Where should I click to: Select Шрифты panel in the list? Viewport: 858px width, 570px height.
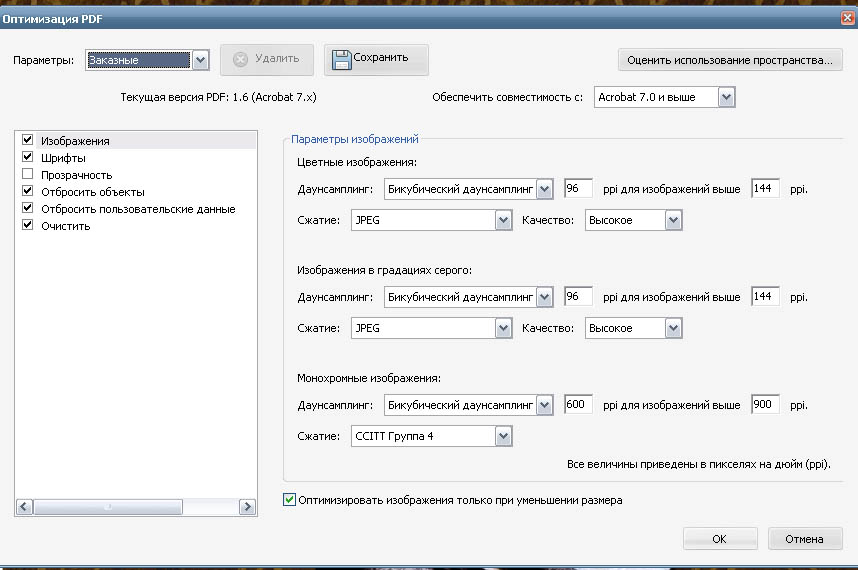[63, 158]
